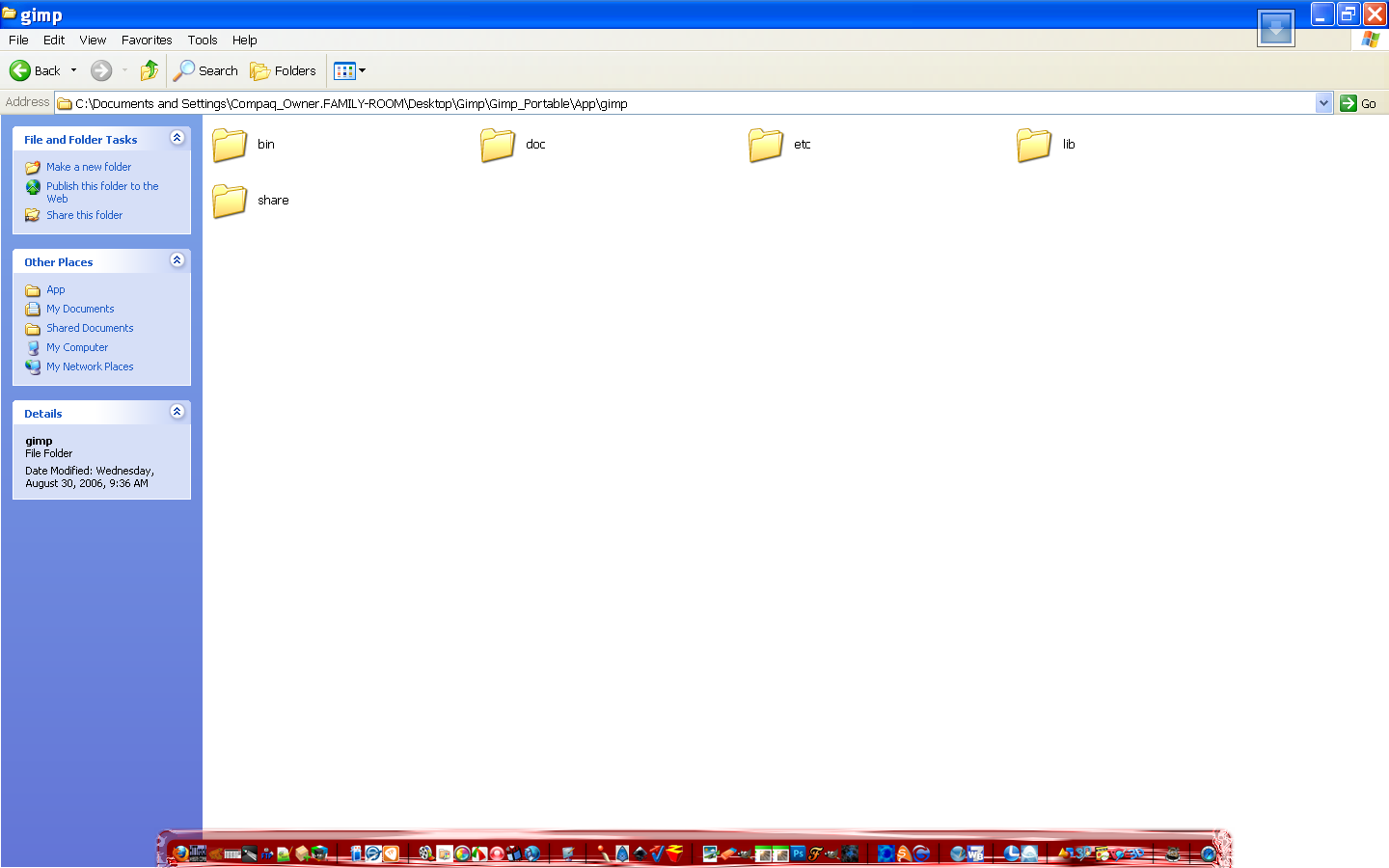This screenshot has height=868, width=1389.
Task: Click the blue down-arrow box beside window controls
Action: point(1276,28)
